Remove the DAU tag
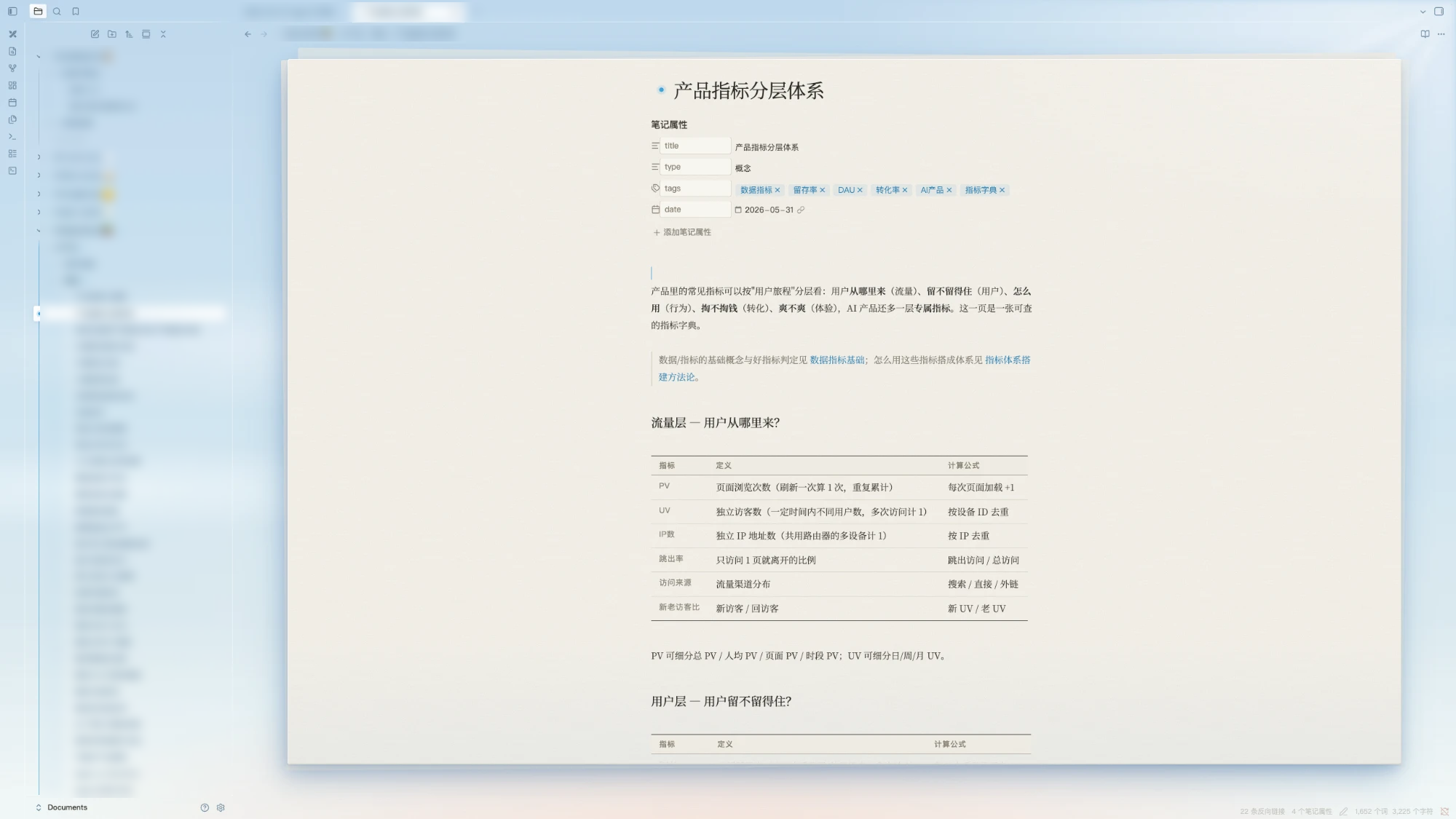This screenshot has width=1456, height=819. click(x=860, y=190)
